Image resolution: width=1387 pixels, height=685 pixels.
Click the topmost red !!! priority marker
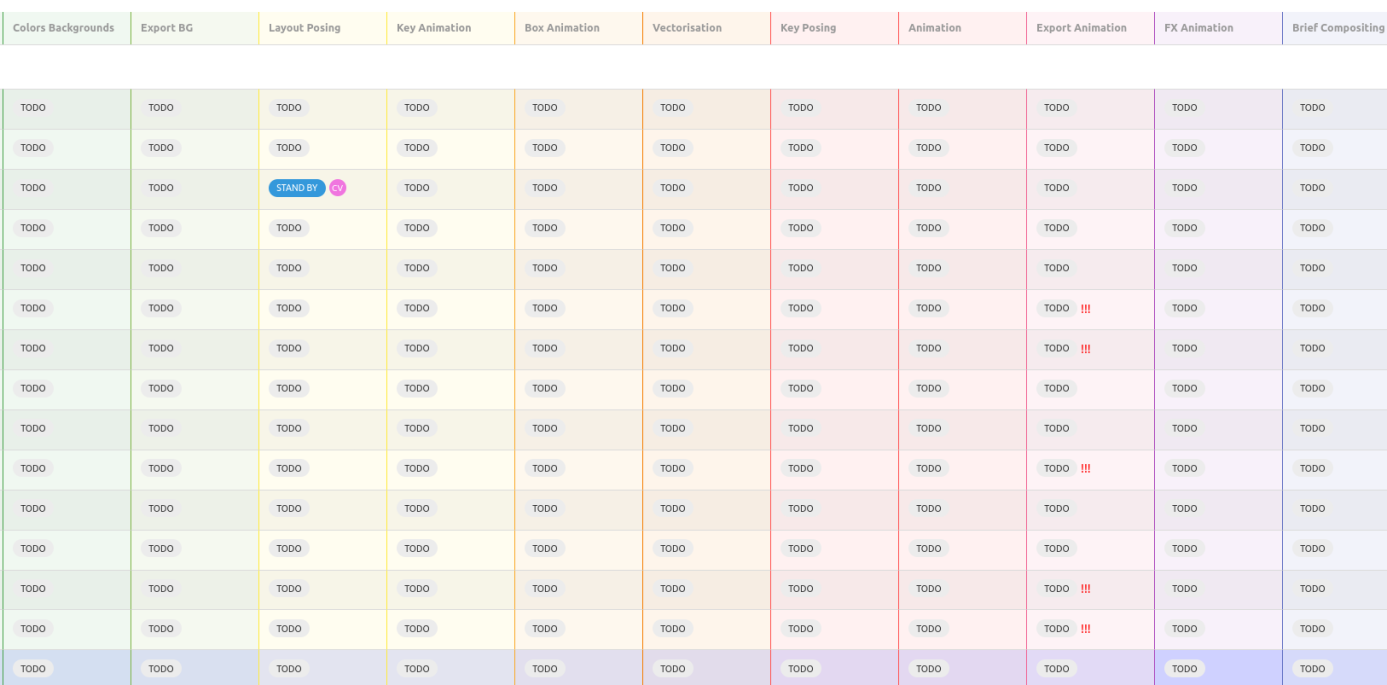[1086, 309]
